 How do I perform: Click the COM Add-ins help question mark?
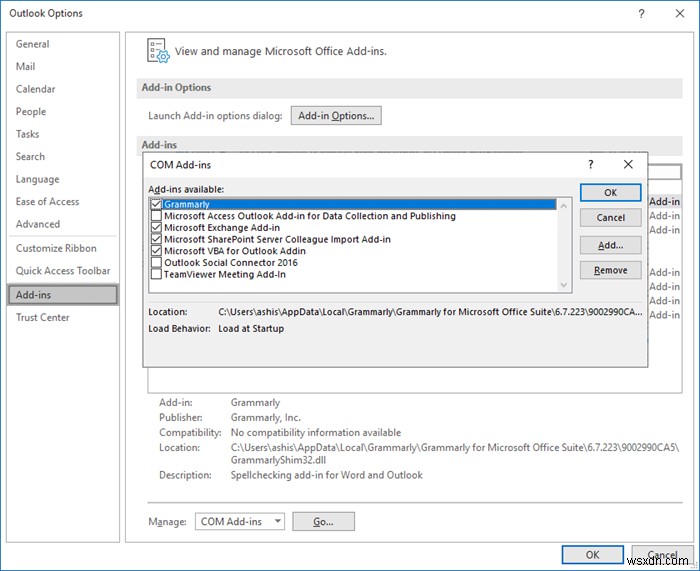591,164
